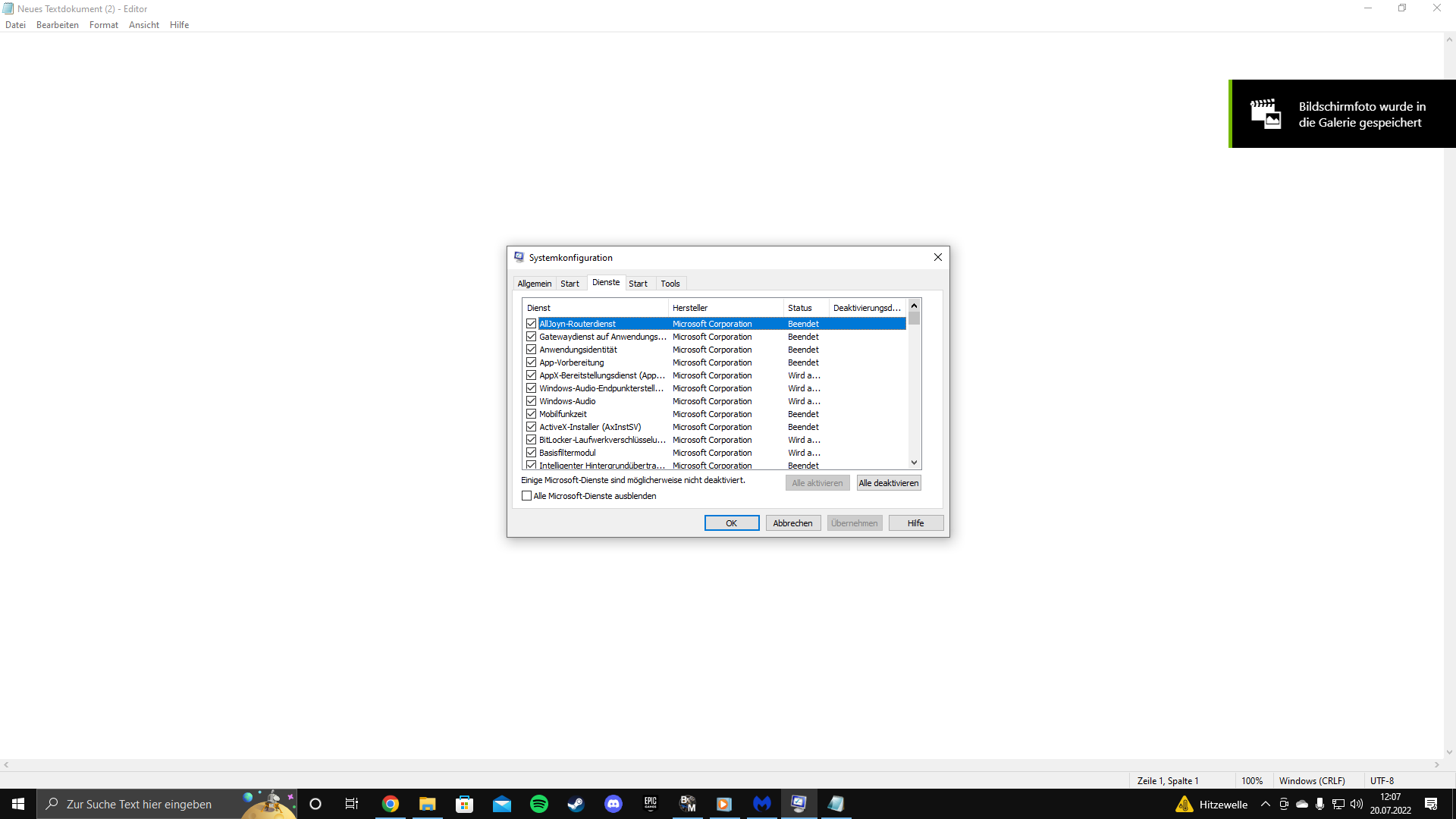Open the Format menu in Editor

pos(103,25)
